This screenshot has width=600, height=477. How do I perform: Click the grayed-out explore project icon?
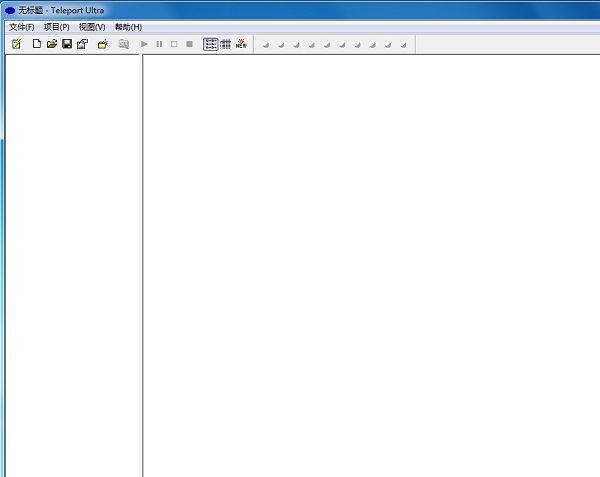click(124, 44)
